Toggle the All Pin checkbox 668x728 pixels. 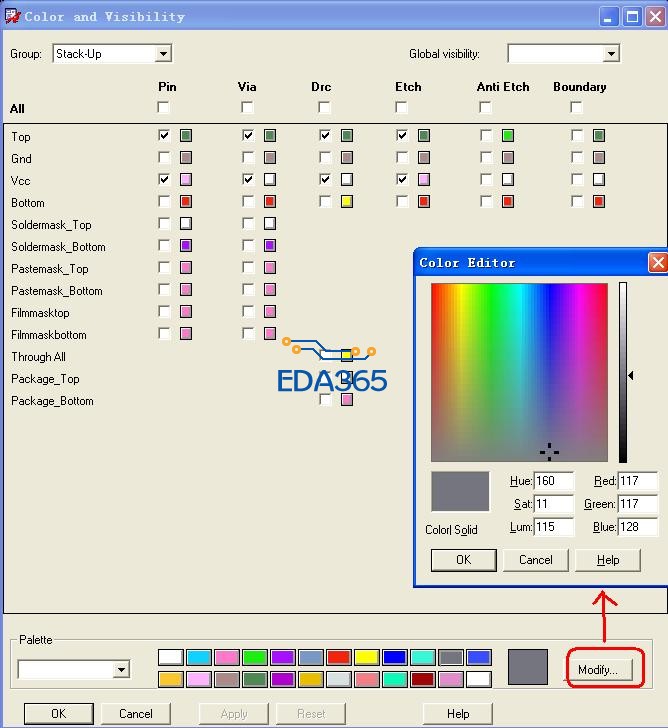(x=163, y=108)
